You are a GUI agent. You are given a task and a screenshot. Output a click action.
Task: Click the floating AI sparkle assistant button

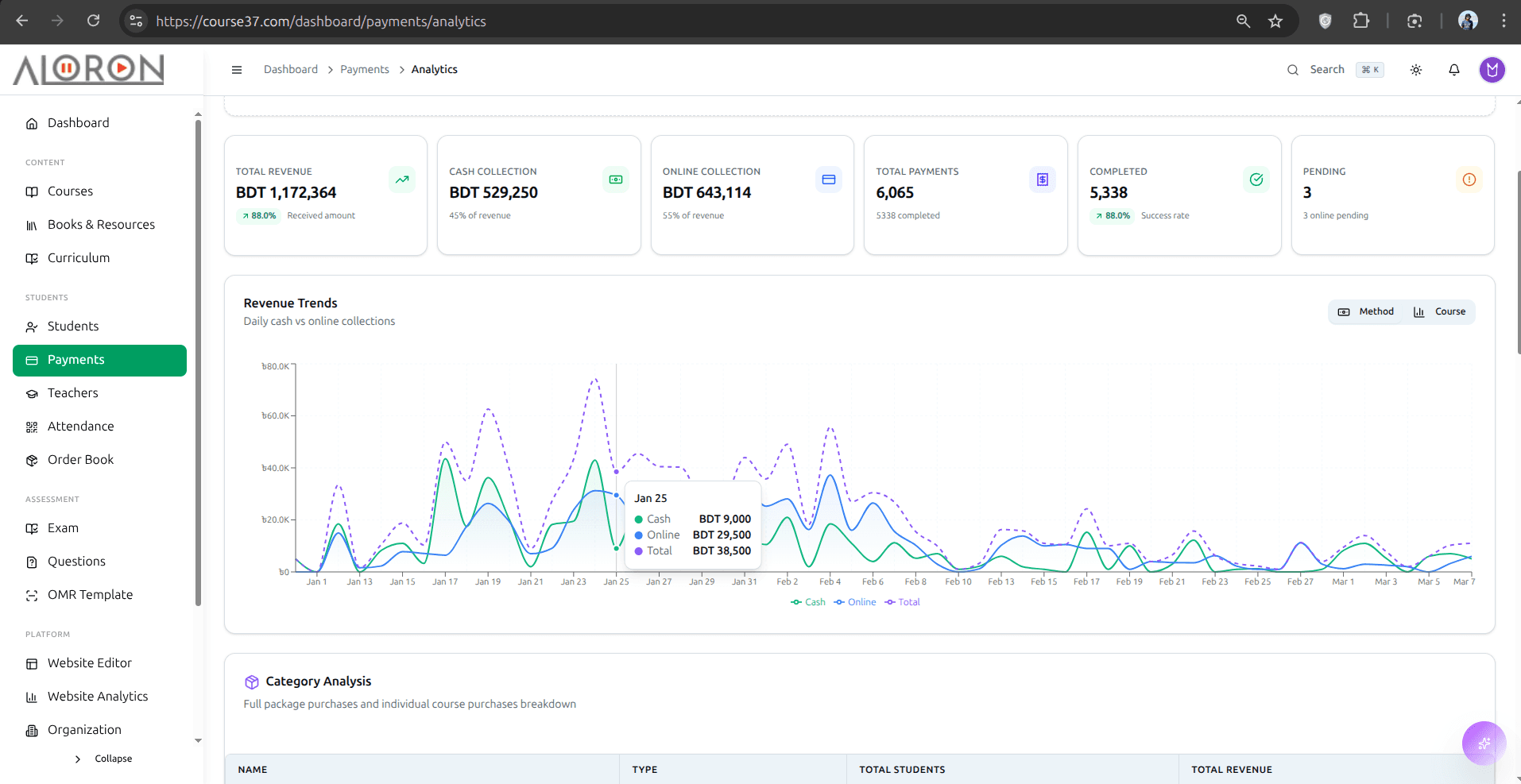pos(1484,743)
